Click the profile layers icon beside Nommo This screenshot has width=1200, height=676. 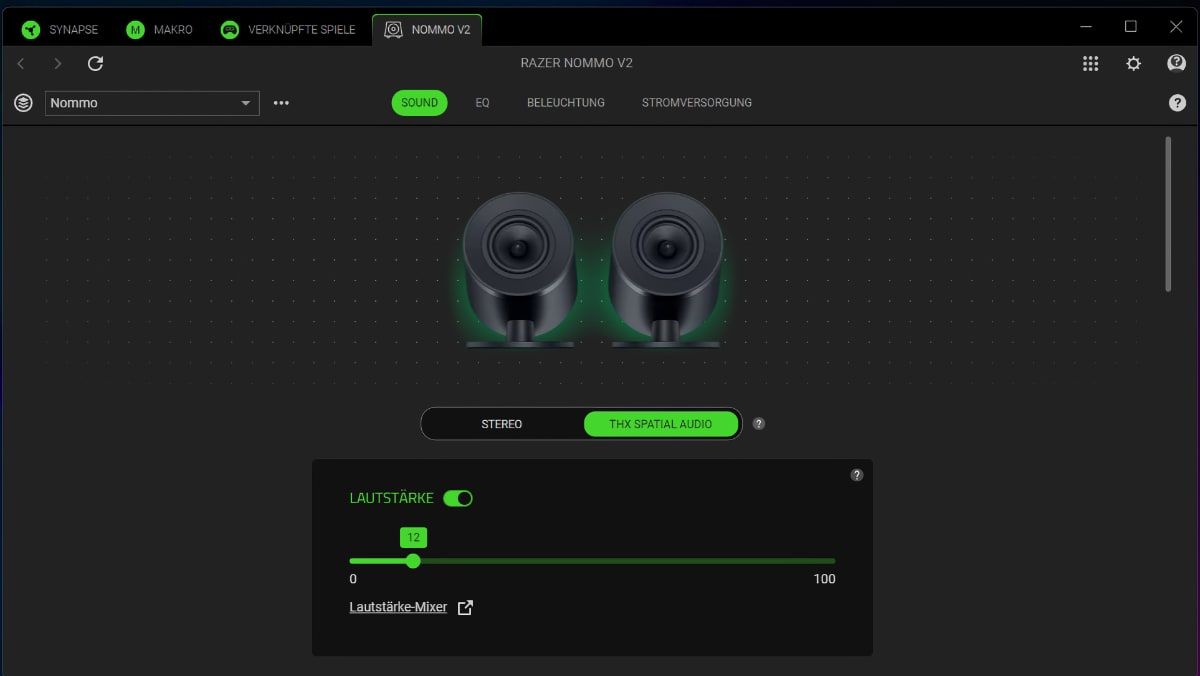pos(23,103)
